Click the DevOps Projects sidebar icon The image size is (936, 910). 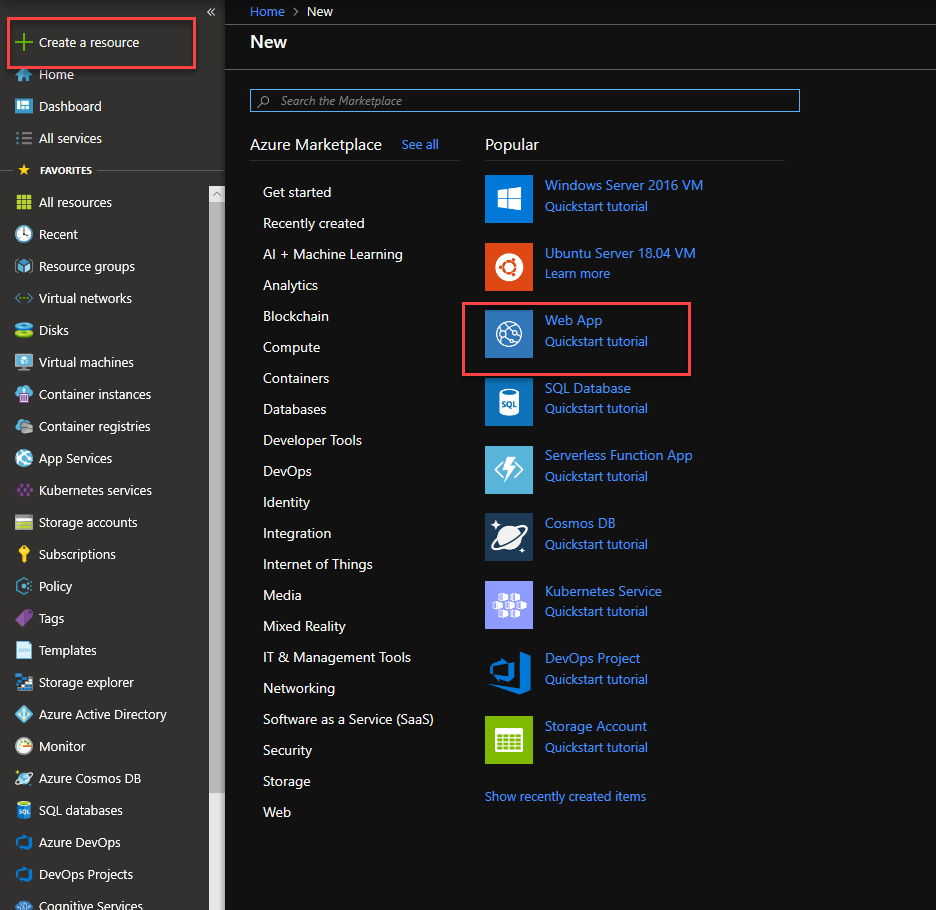click(x=24, y=874)
